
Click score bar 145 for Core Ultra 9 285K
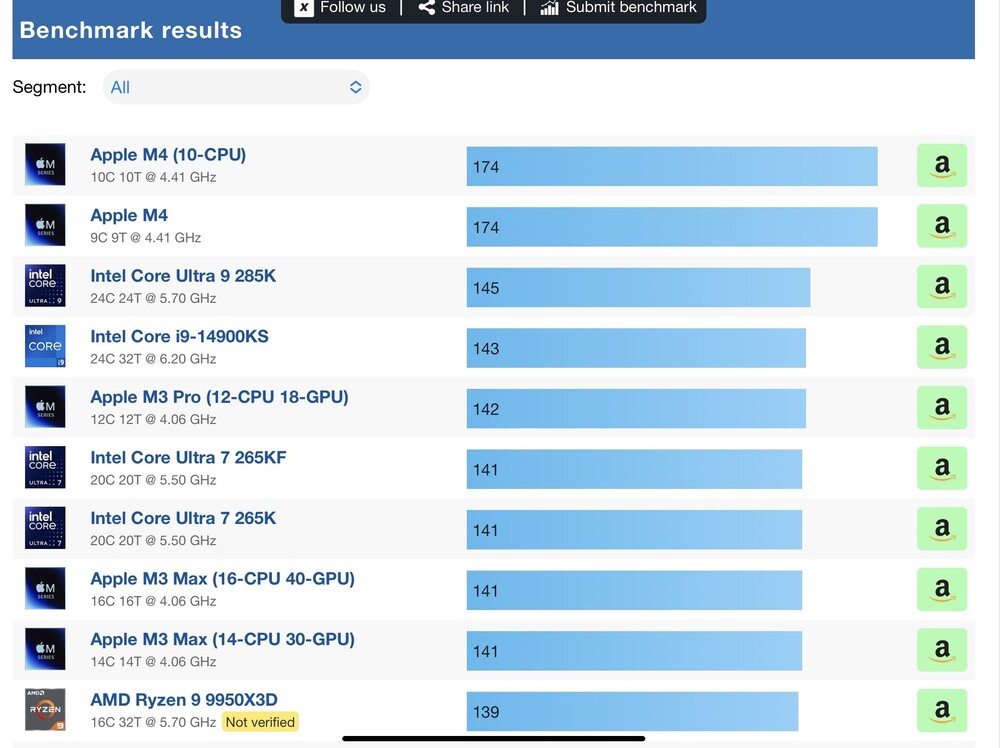[638, 288]
